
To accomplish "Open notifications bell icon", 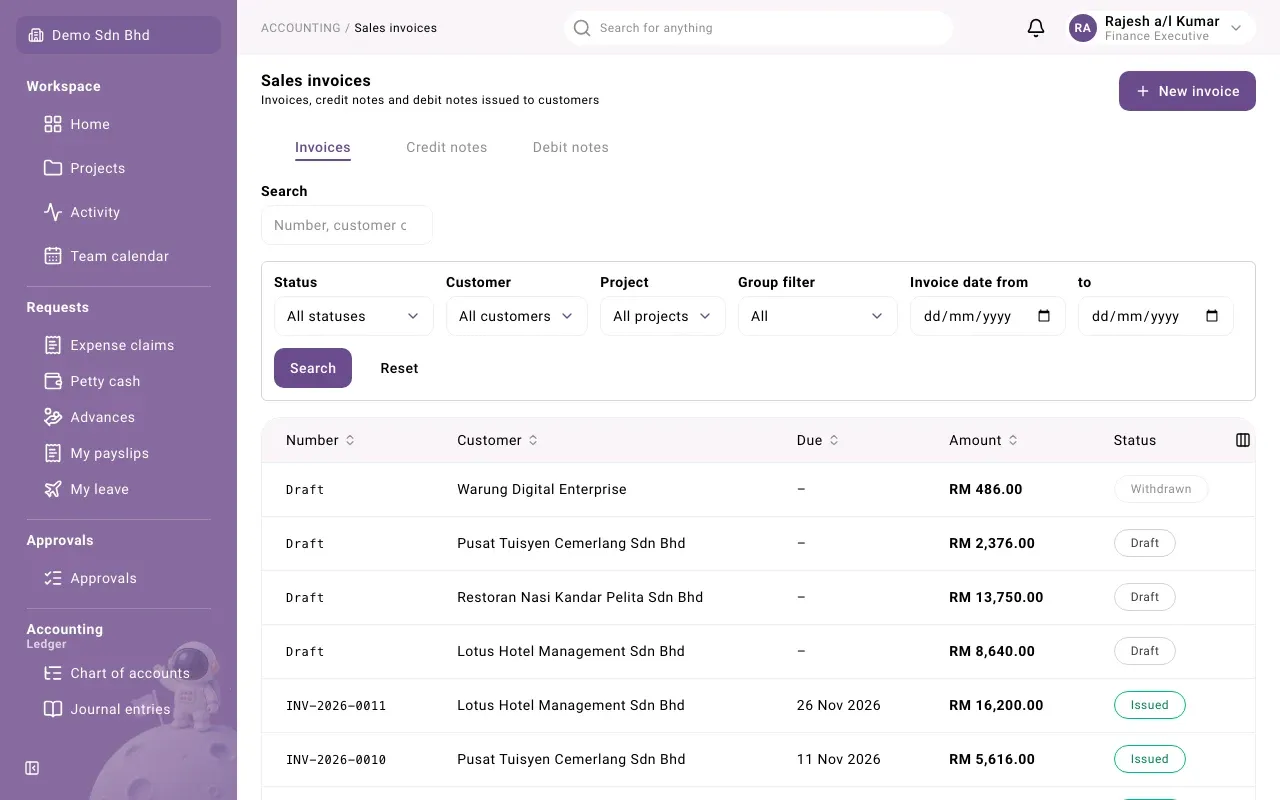I will 1036,28.
